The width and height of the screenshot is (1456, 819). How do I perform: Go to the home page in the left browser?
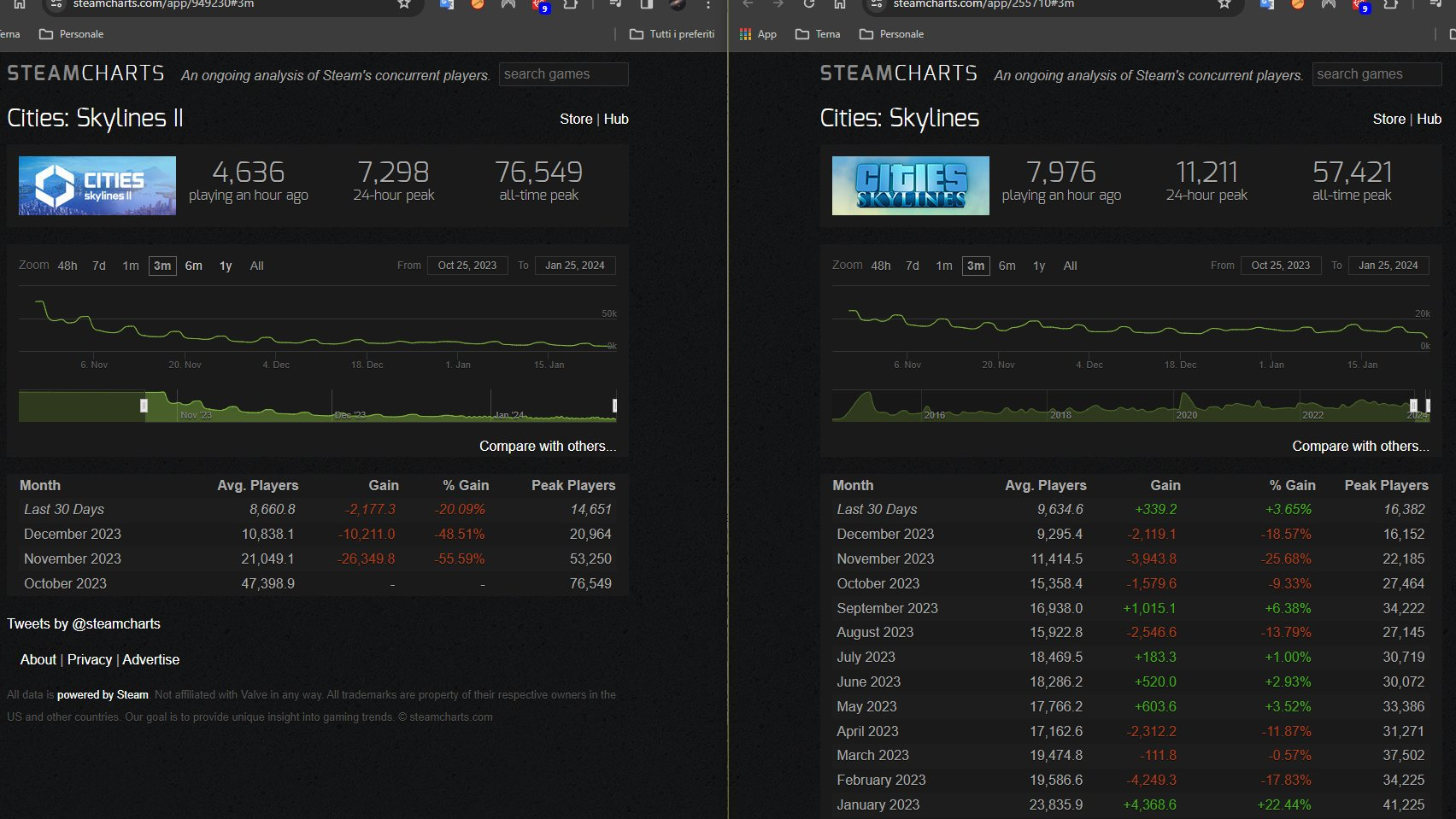pos(20,4)
